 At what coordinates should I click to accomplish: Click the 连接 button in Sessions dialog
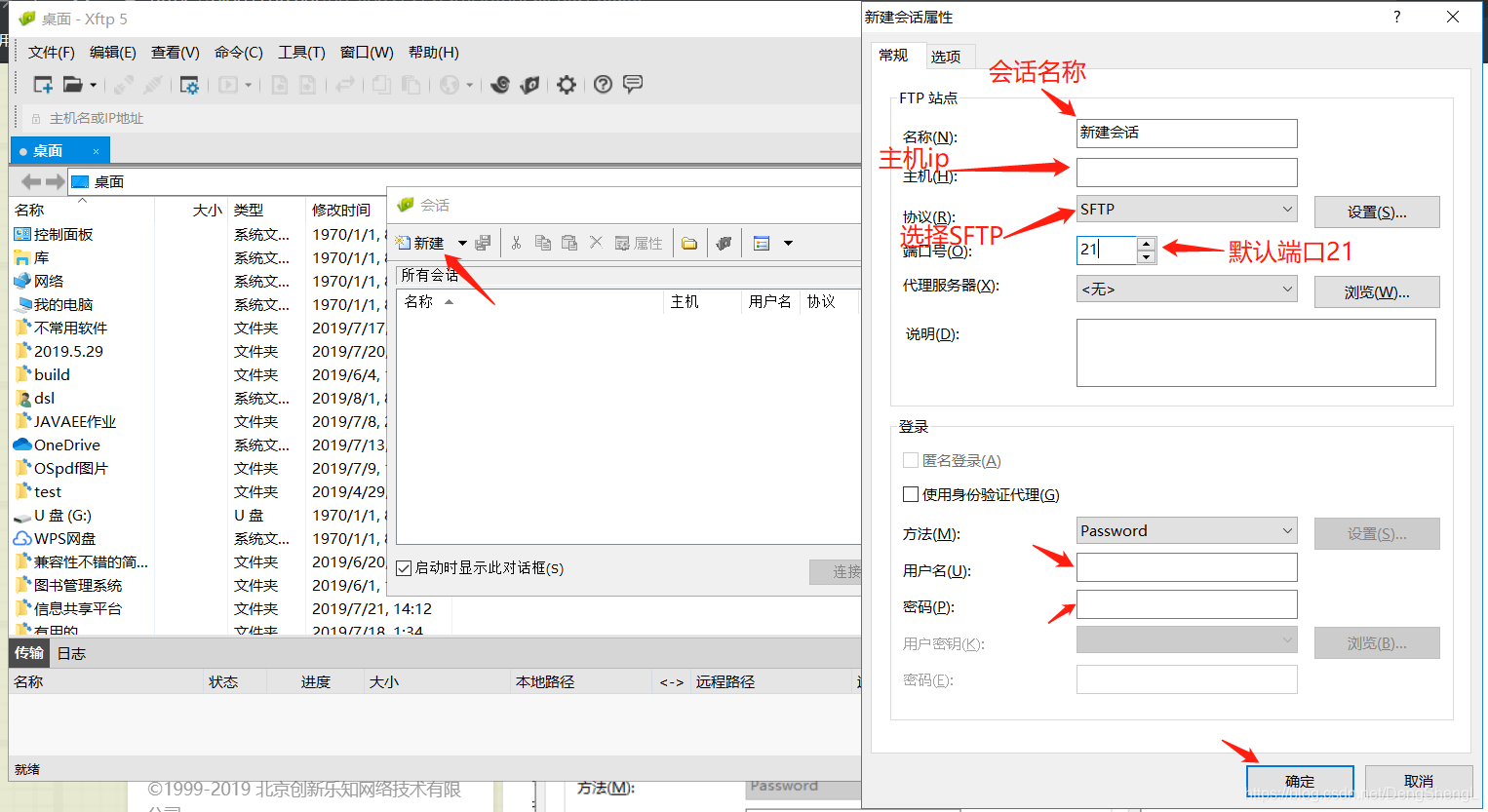(836, 571)
